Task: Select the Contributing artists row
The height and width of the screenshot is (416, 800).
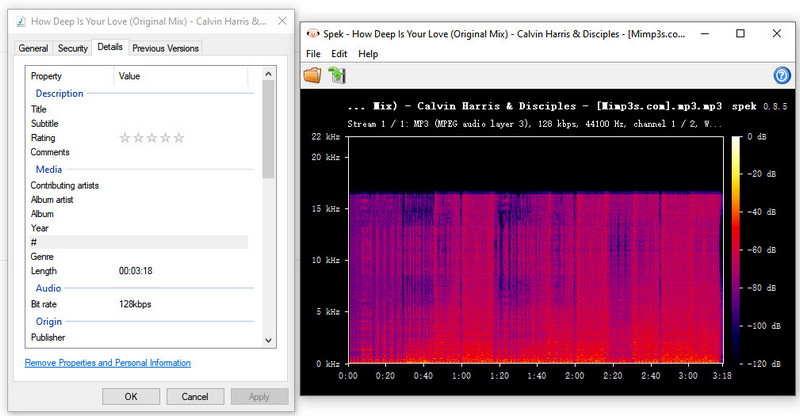Action: tap(139, 185)
